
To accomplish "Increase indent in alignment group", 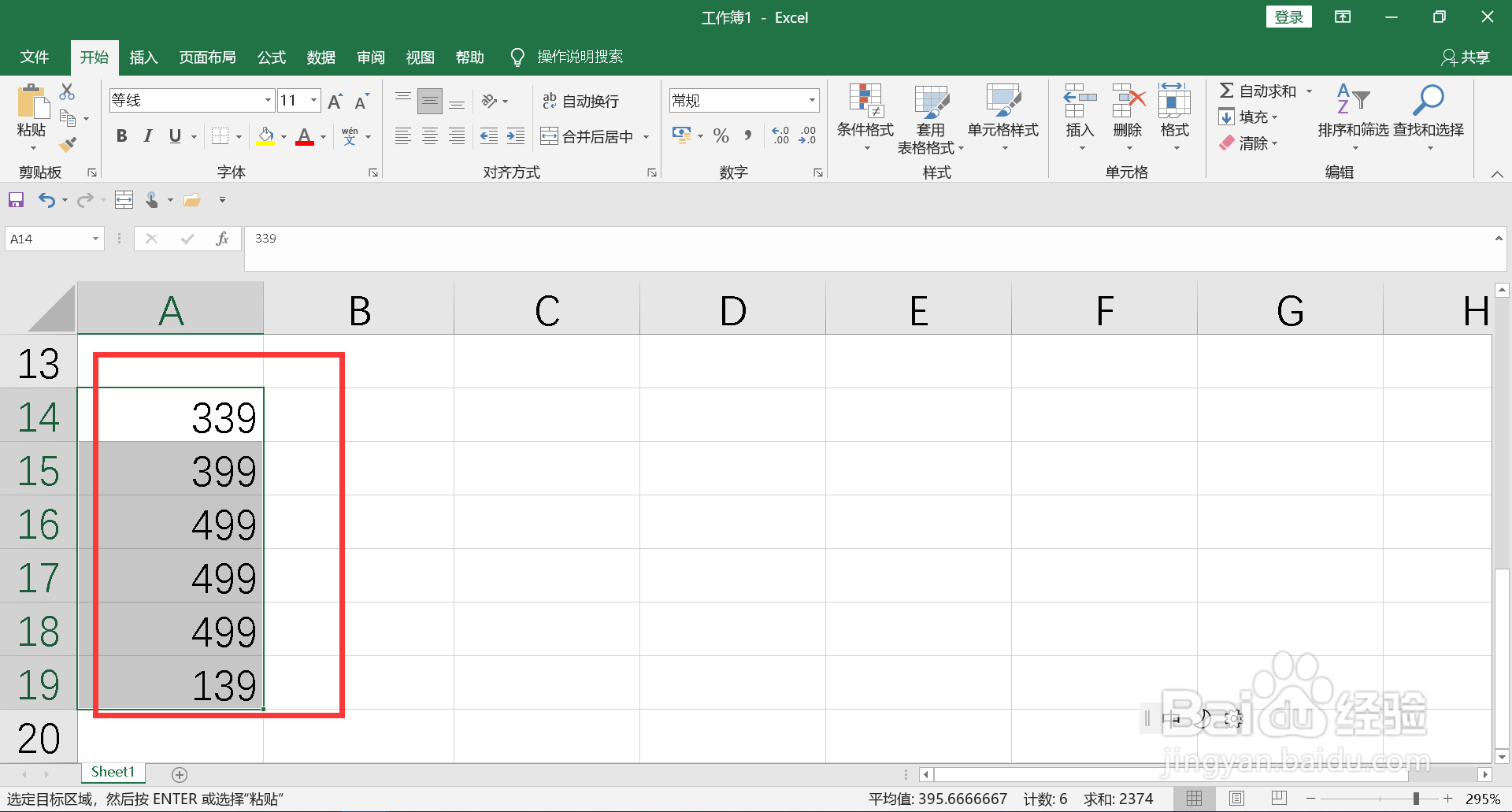I will [516, 136].
